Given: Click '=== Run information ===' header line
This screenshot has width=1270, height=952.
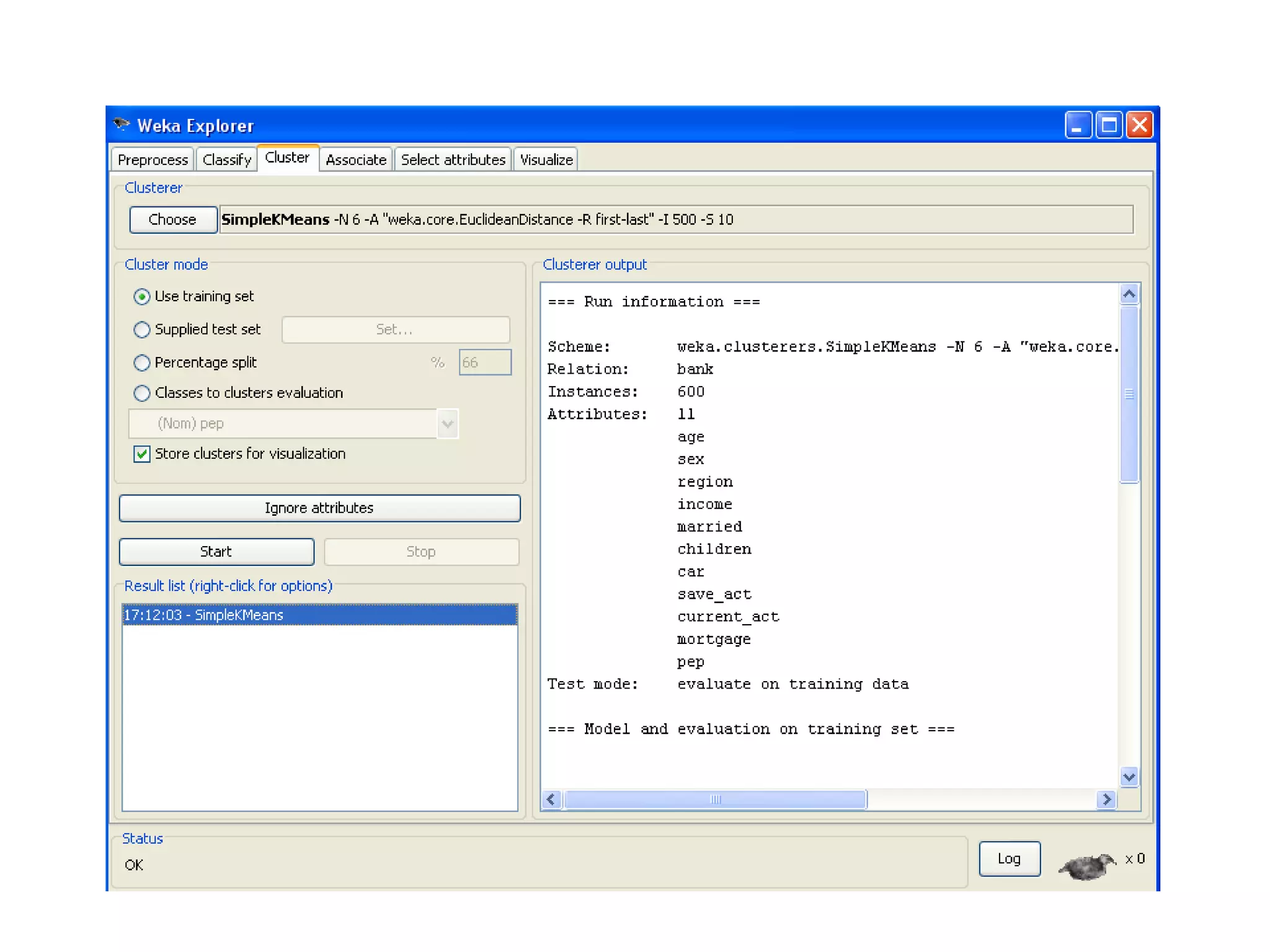Looking at the screenshot, I should click(654, 302).
